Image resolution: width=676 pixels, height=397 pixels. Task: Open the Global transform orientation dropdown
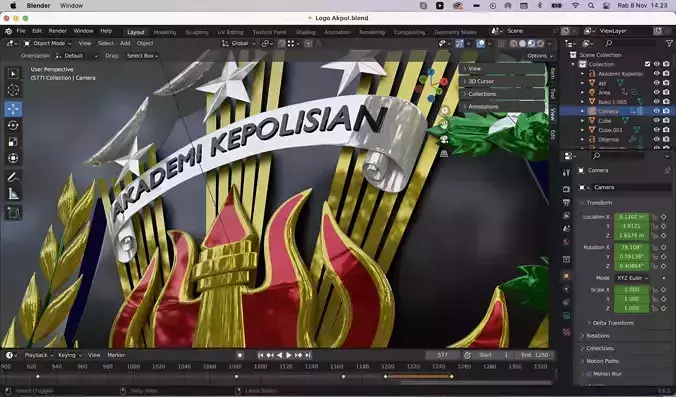[238, 44]
